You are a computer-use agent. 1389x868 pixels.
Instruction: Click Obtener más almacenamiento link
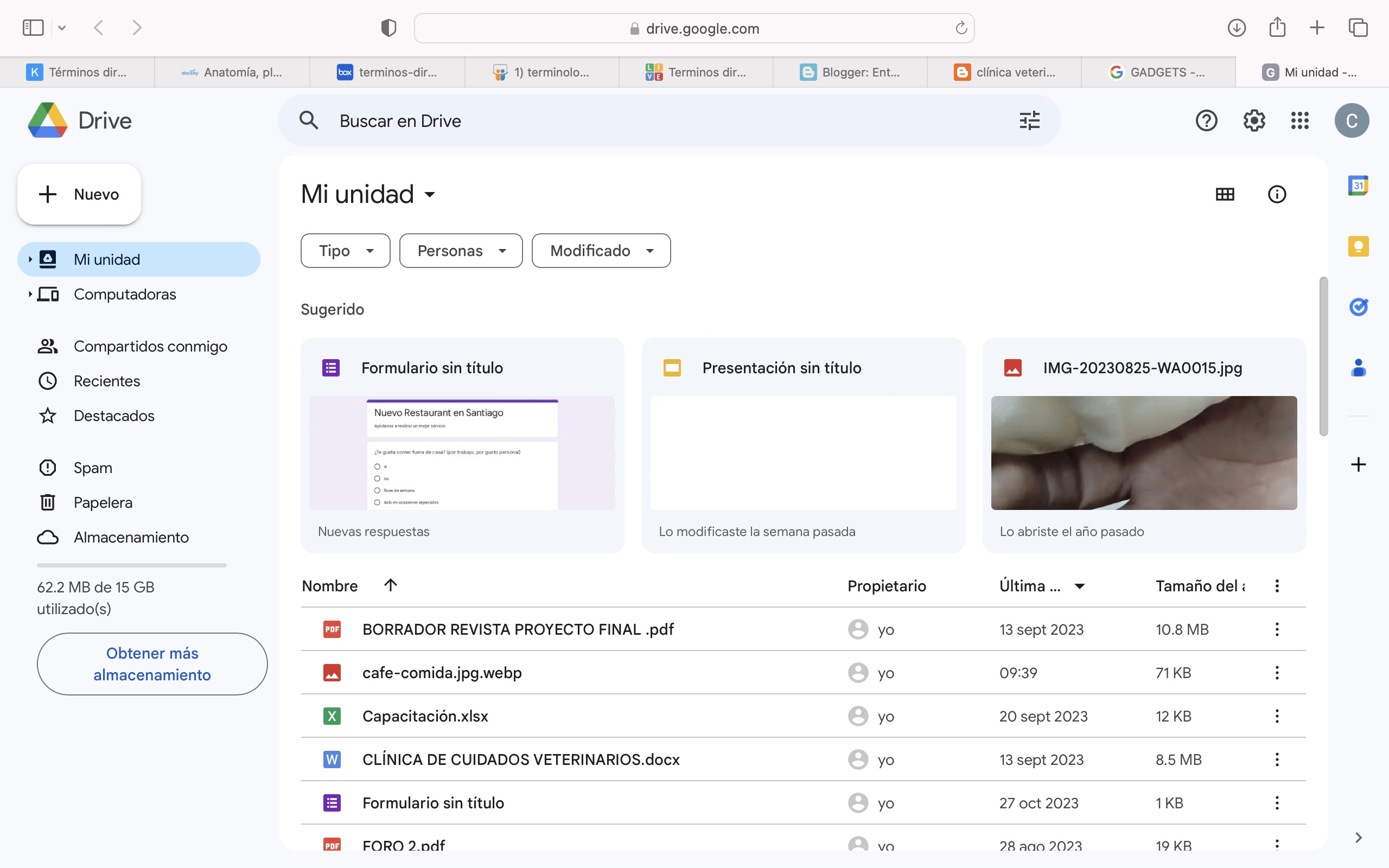coord(152,663)
